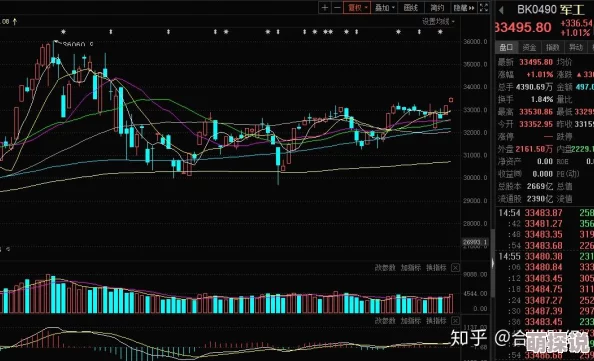This screenshot has width=594, height=361.
Task: Select the 14:55 33480.38 tick row
Action: click(546, 256)
